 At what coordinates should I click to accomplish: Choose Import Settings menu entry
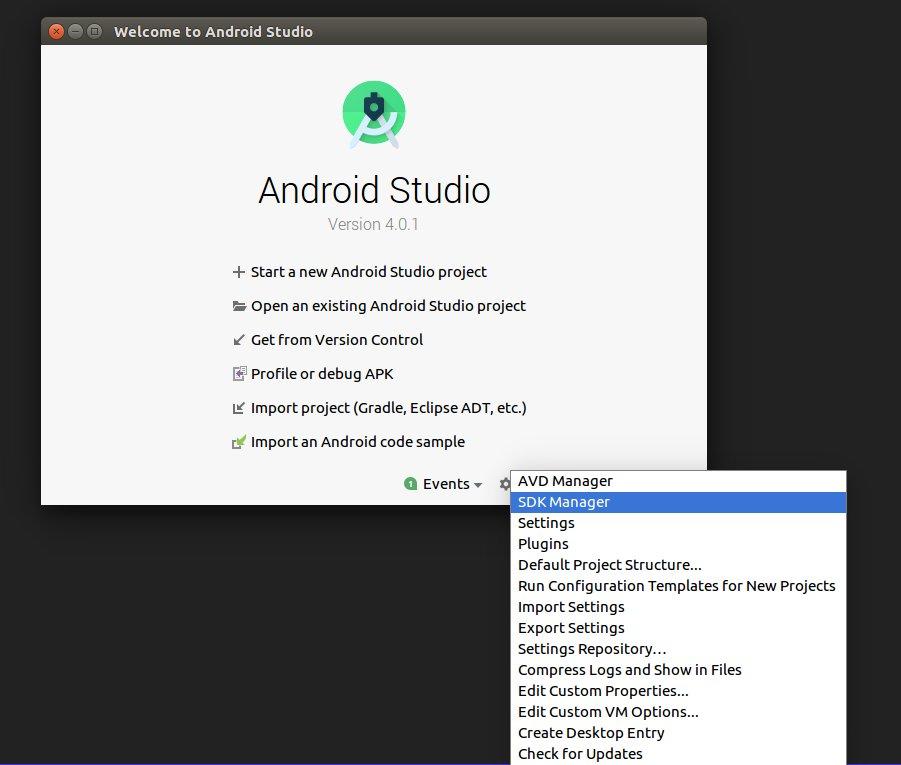[x=678, y=607]
